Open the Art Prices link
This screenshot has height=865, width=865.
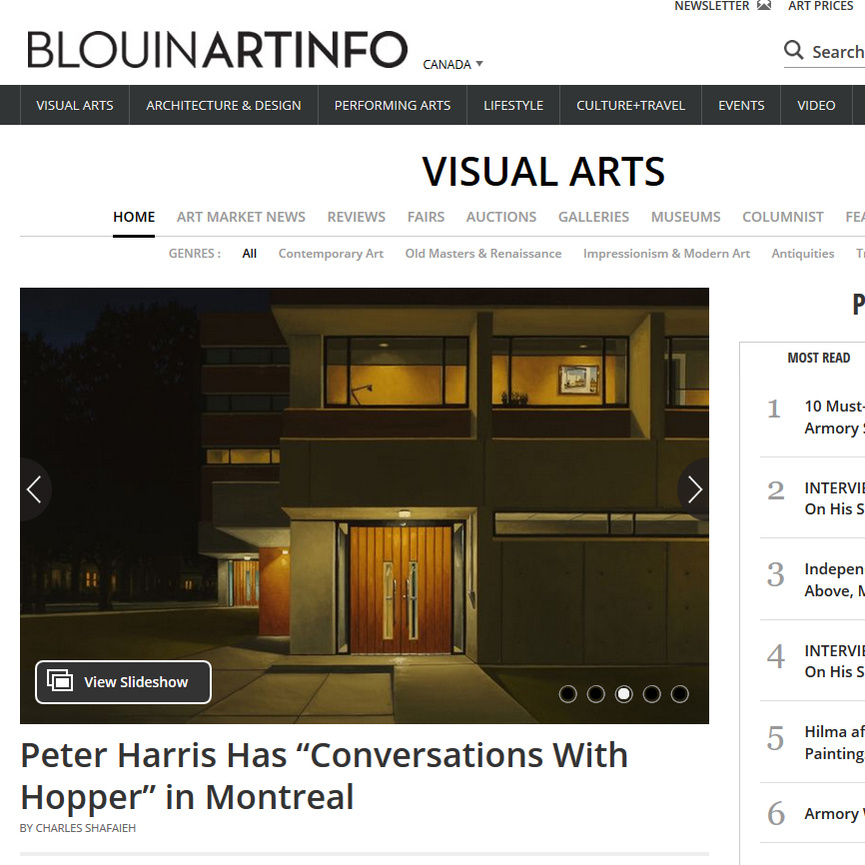pos(820,6)
